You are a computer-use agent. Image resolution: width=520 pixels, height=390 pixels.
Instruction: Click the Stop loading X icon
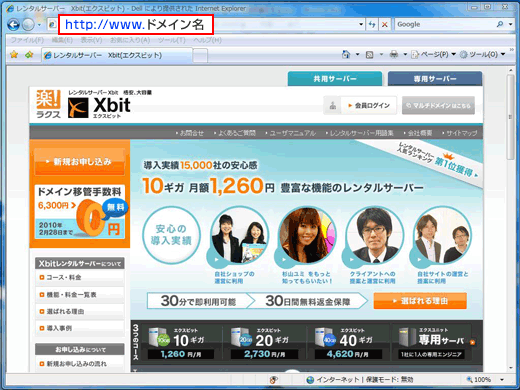[385, 24]
